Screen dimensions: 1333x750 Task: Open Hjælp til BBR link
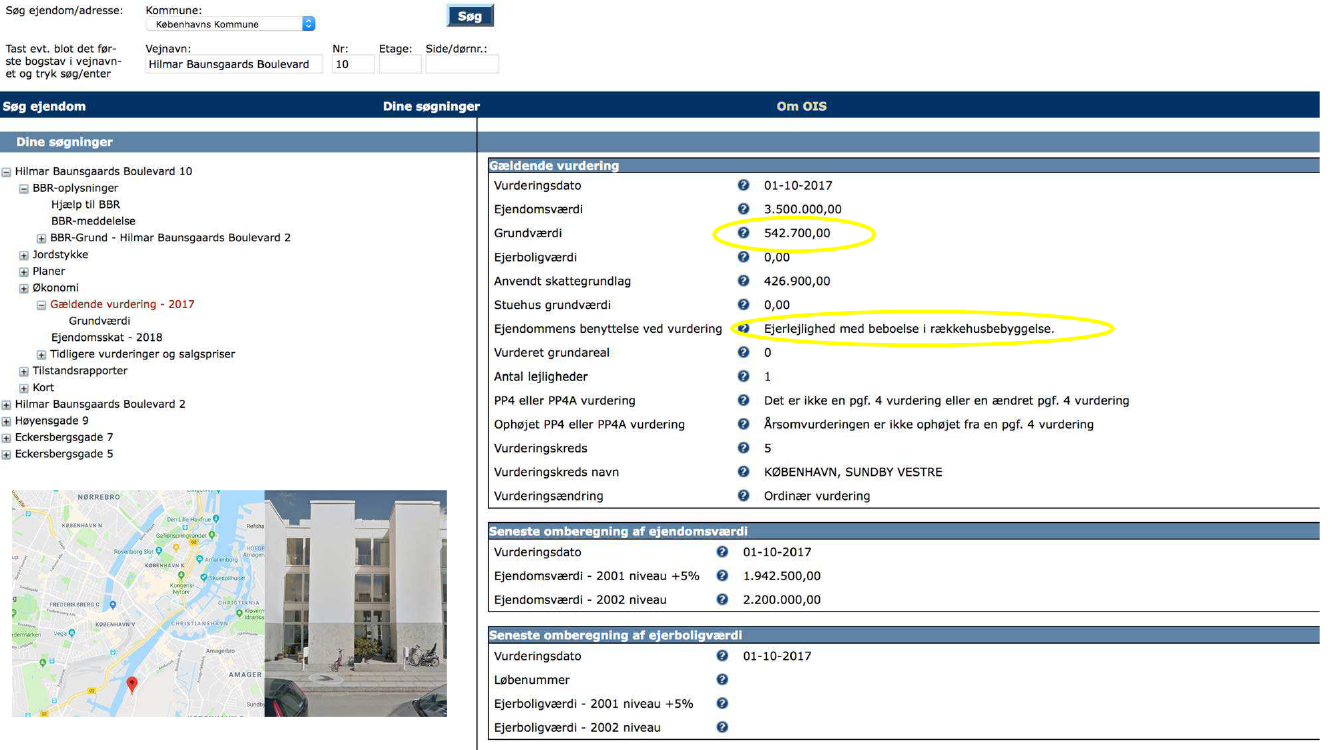click(x=85, y=205)
